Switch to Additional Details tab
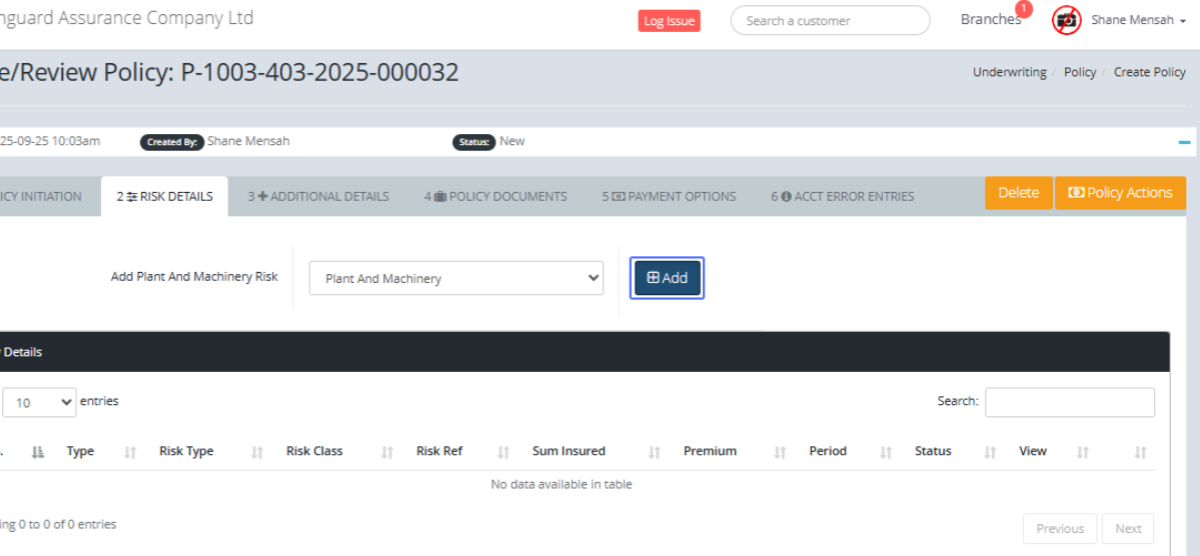 click(318, 197)
